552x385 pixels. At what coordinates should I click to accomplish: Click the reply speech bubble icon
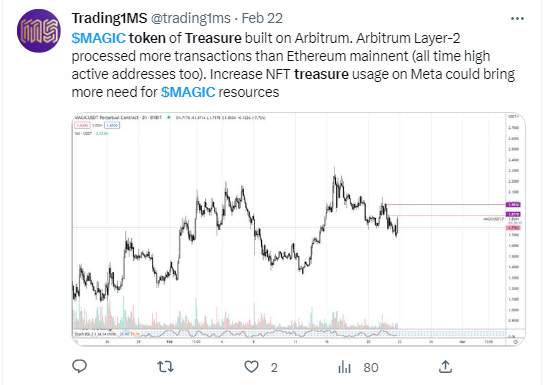pos(79,366)
